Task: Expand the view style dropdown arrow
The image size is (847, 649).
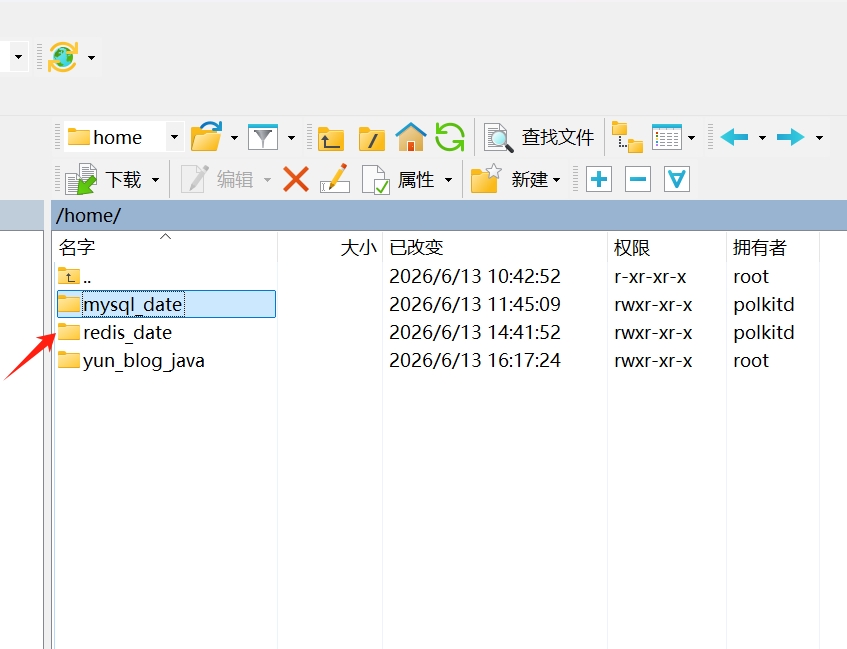Action: point(691,137)
